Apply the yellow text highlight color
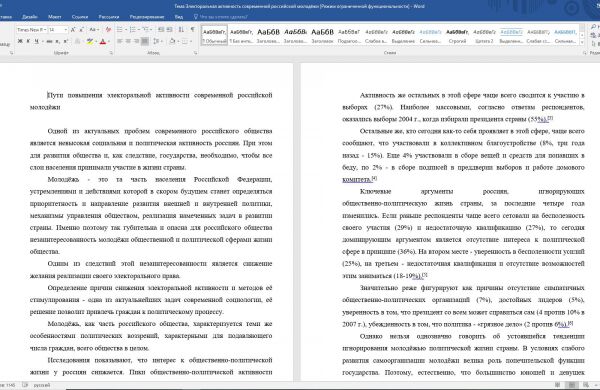The width and height of the screenshot is (600, 390). pyautogui.click(x=90, y=41)
